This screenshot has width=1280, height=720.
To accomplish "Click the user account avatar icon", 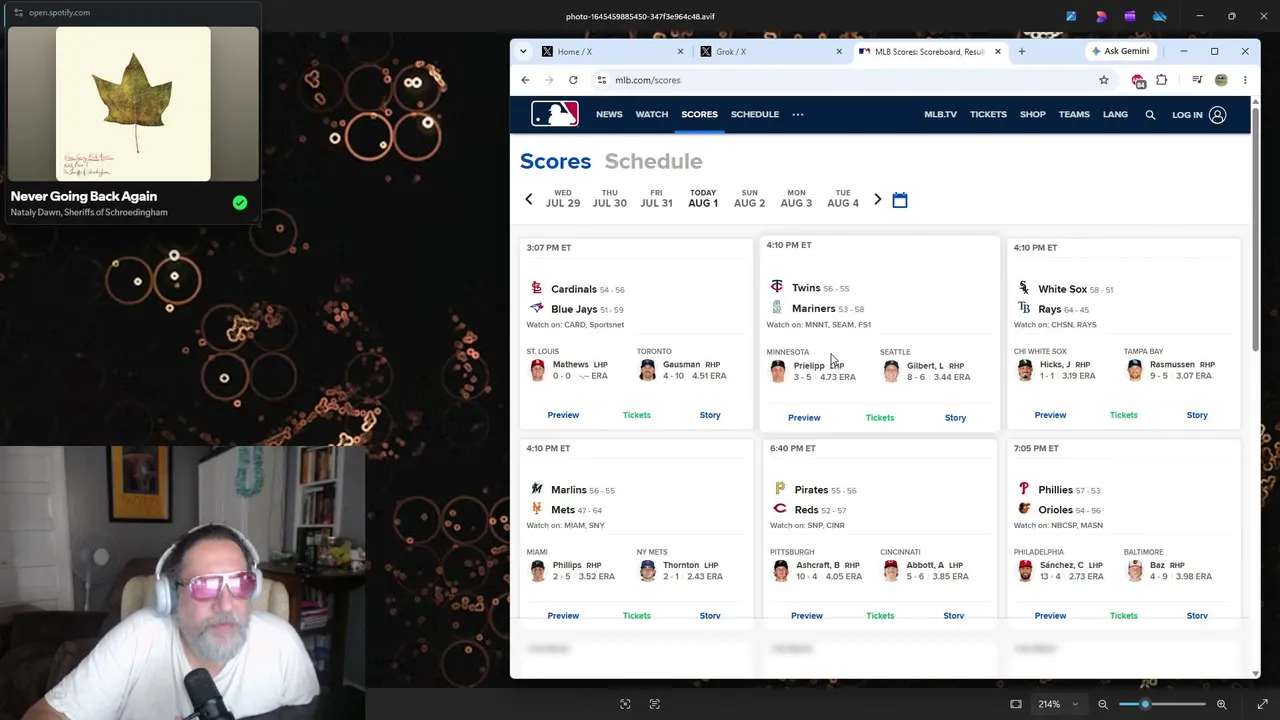I will (1217, 115).
